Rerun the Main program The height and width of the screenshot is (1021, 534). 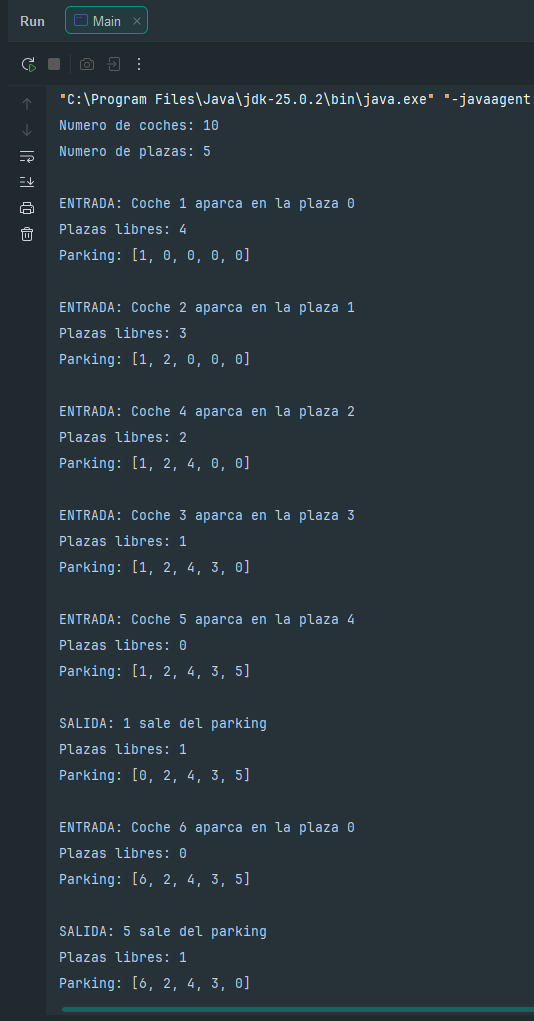pyautogui.click(x=28, y=64)
